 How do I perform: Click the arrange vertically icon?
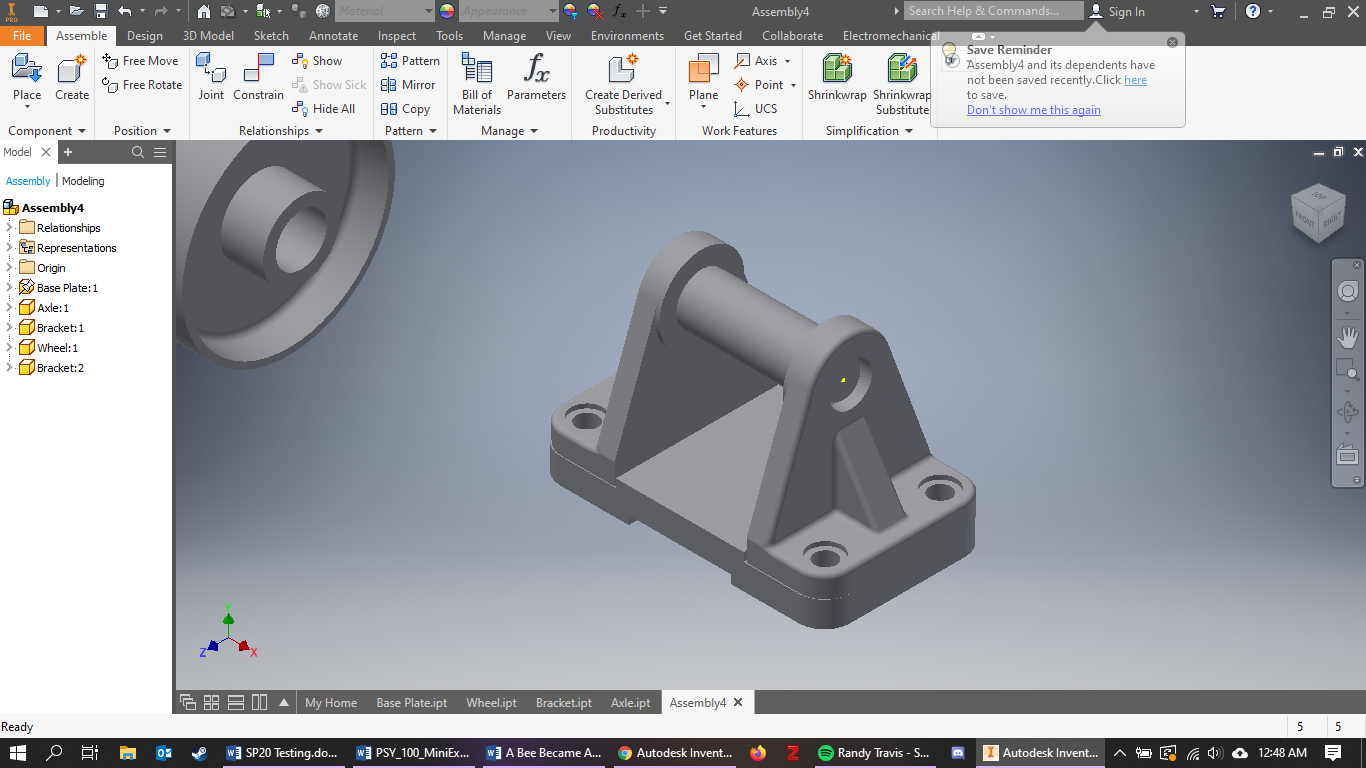tap(260, 702)
